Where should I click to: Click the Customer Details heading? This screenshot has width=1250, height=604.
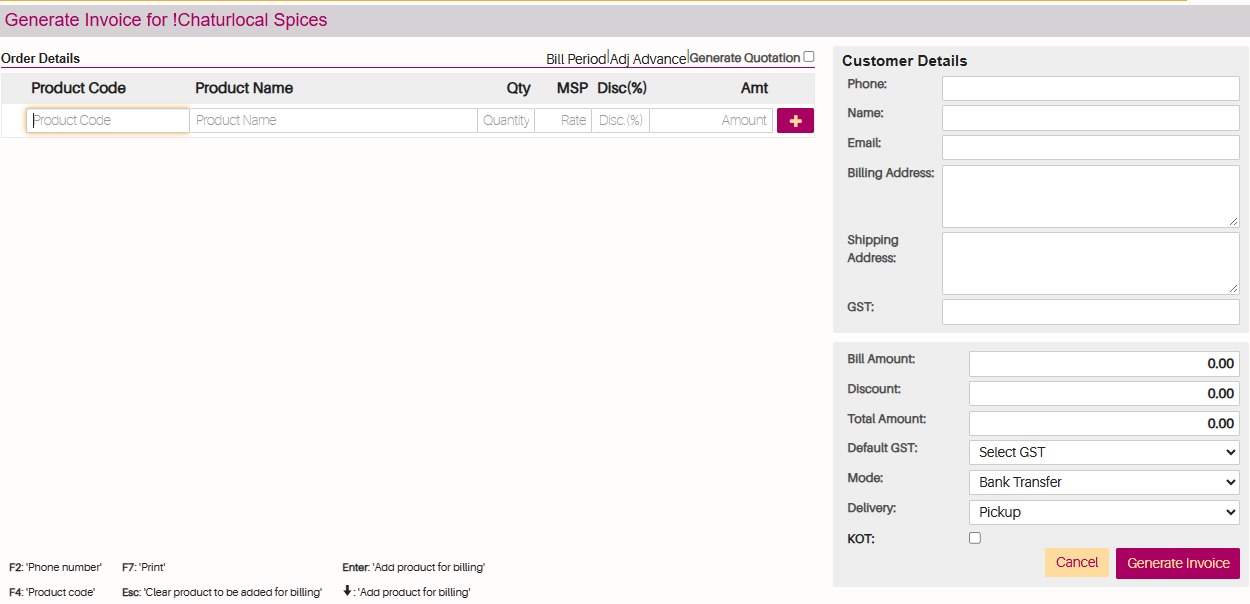(x=904, y=61)
